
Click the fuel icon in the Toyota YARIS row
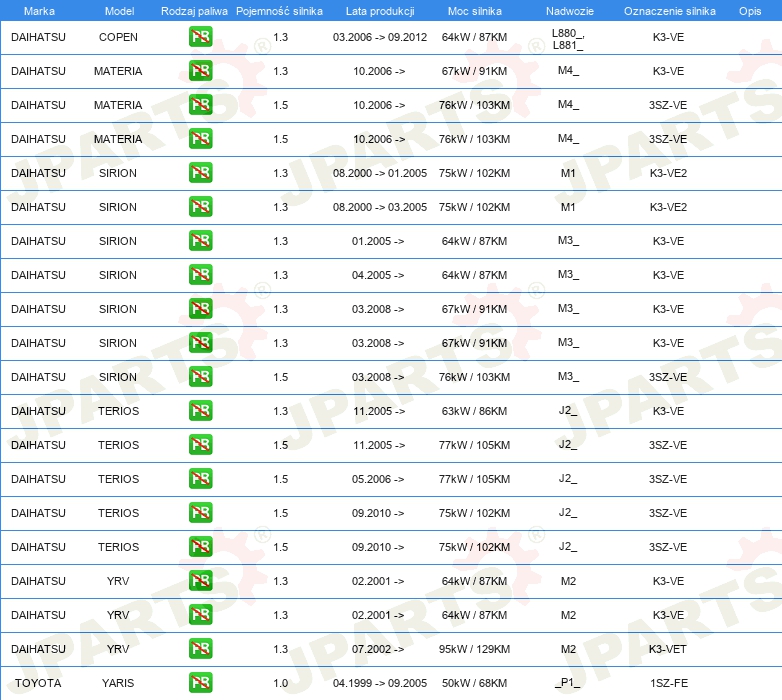(x=200, y=683)
